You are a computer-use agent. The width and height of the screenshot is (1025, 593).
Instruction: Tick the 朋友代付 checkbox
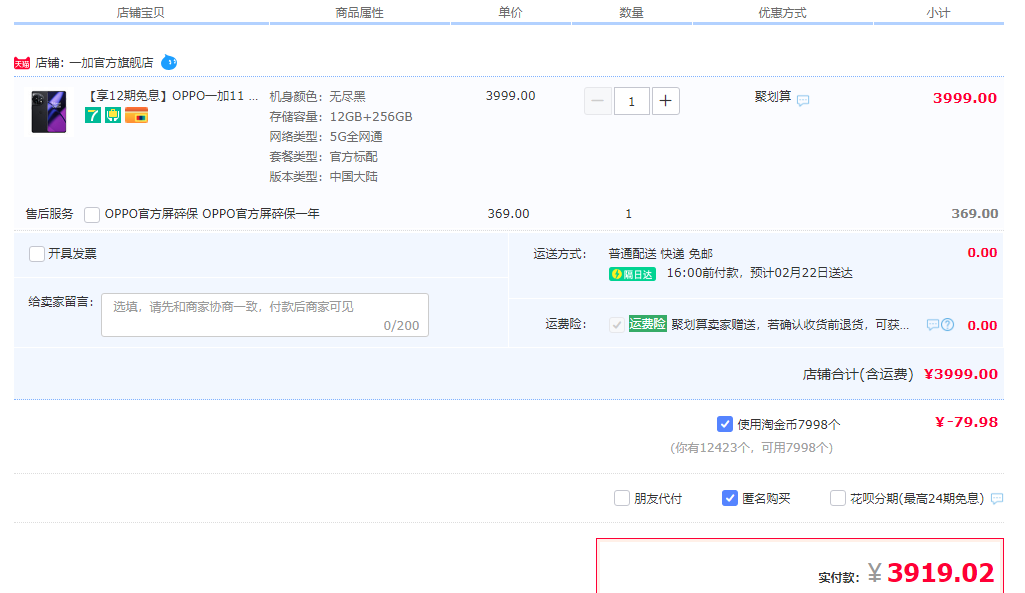pos(622,498)
